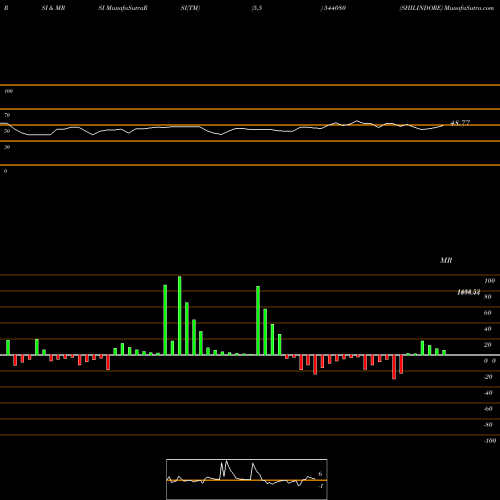The width and height of the screenshot is (500, 500).
Task: Click the 'SI MunafaSutraR' header text
Action: tap(123, 8)
